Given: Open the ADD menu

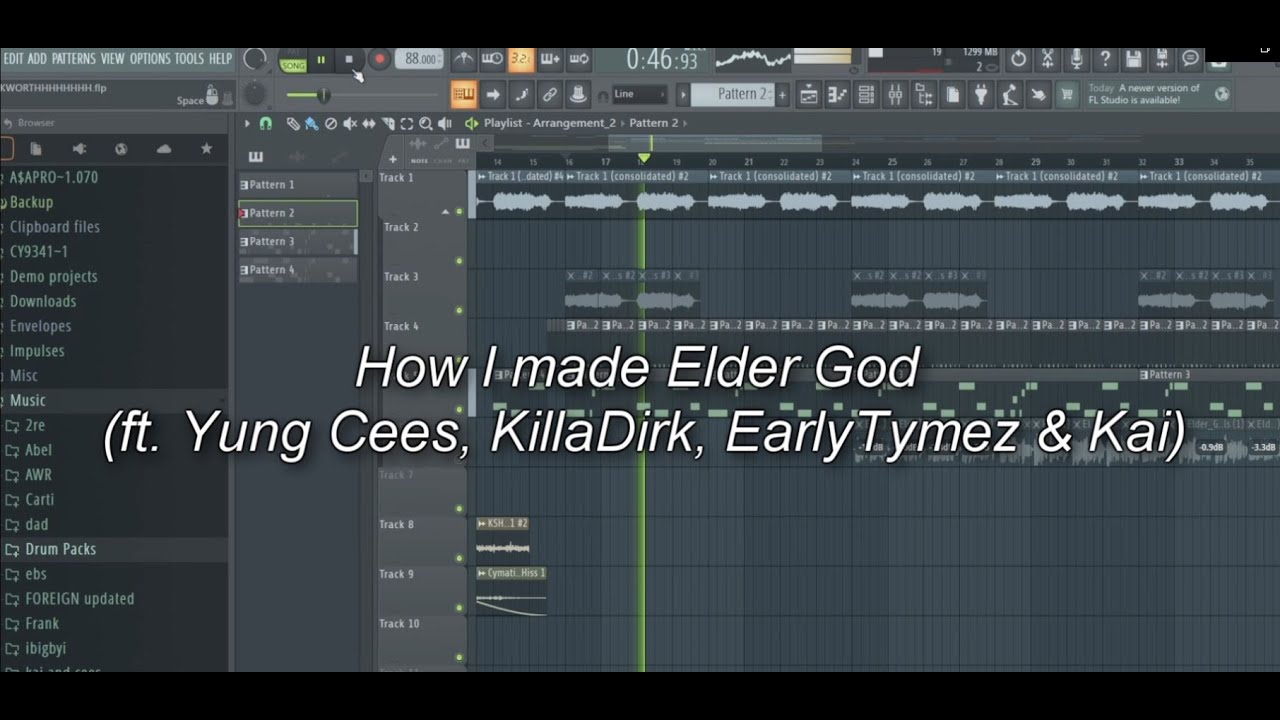Looking at the screenshot, I should [38, 59].
